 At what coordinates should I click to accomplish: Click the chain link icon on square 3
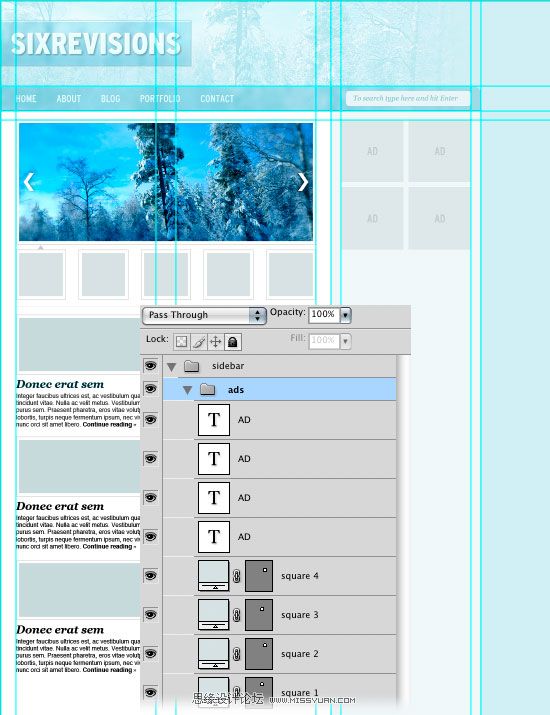click(237, 615)
